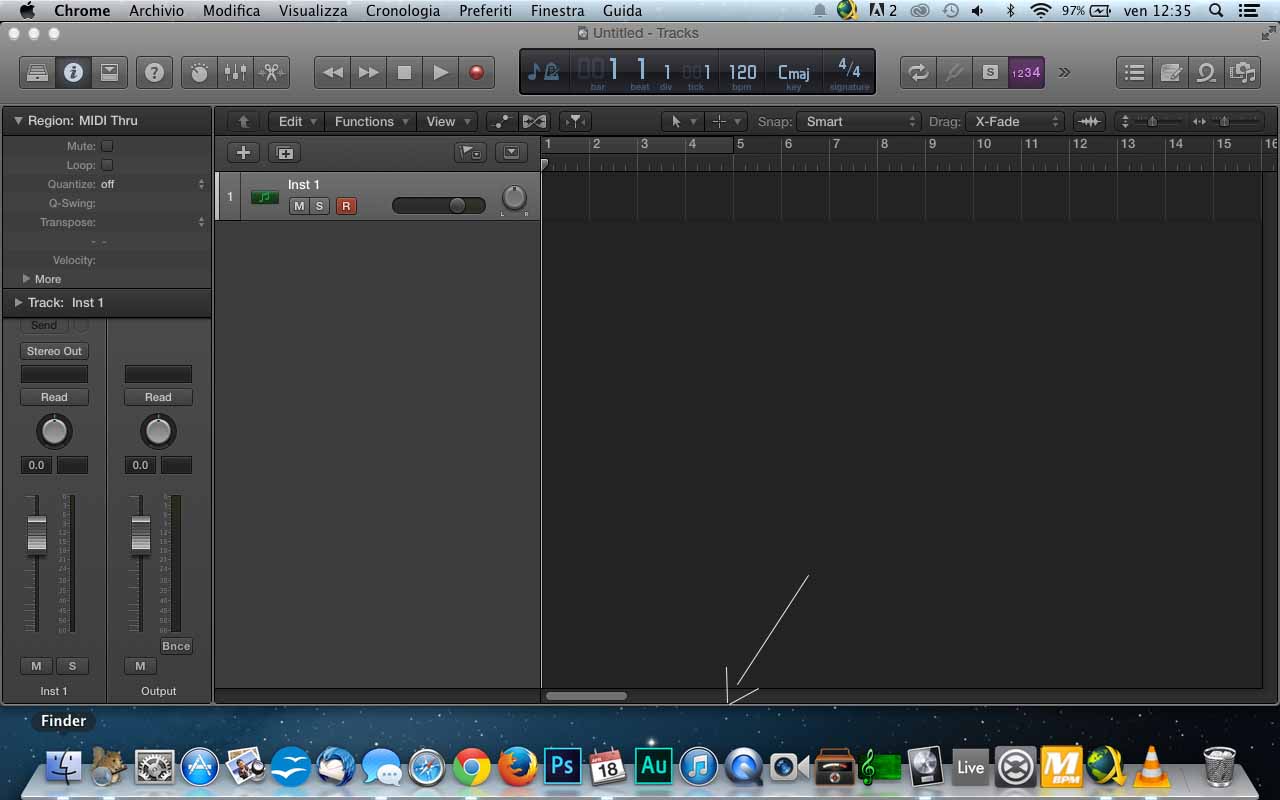Open the Library panel
The width and height of the screenshot is (1280, 800).
click(37, 72)
